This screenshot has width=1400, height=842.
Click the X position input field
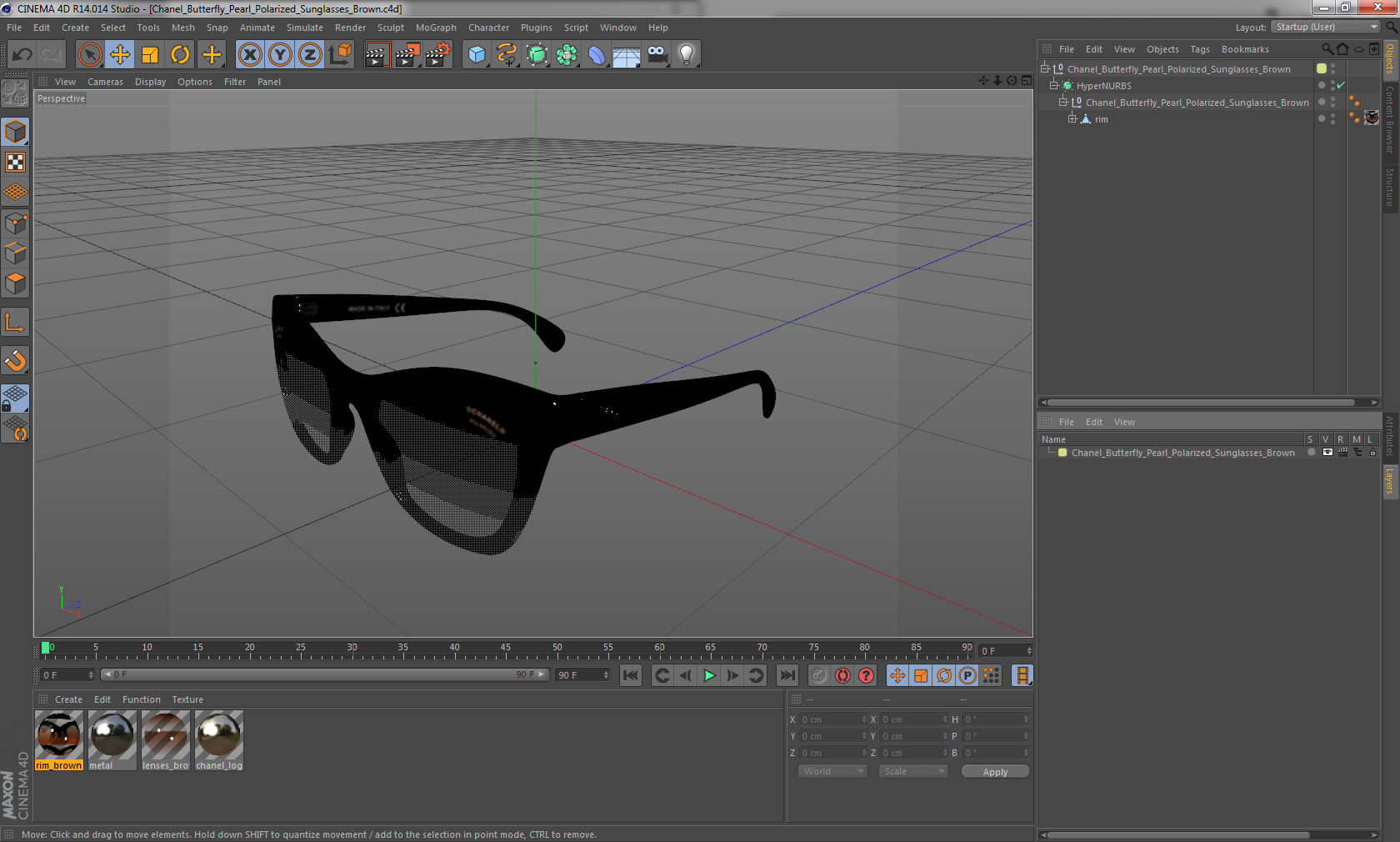tap(833, 719)
